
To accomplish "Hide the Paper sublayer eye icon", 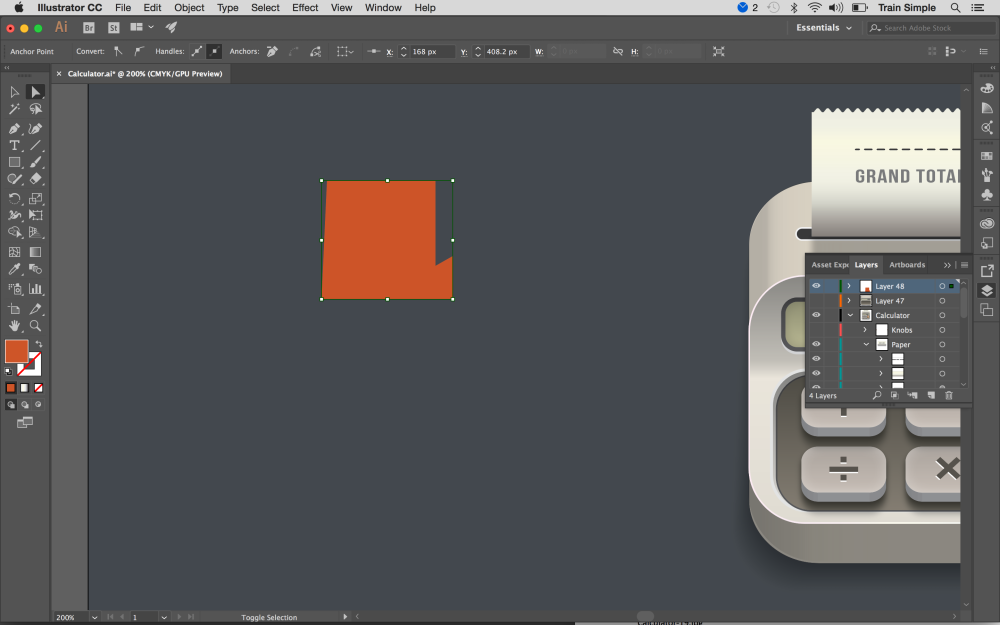I will point(816,344).
